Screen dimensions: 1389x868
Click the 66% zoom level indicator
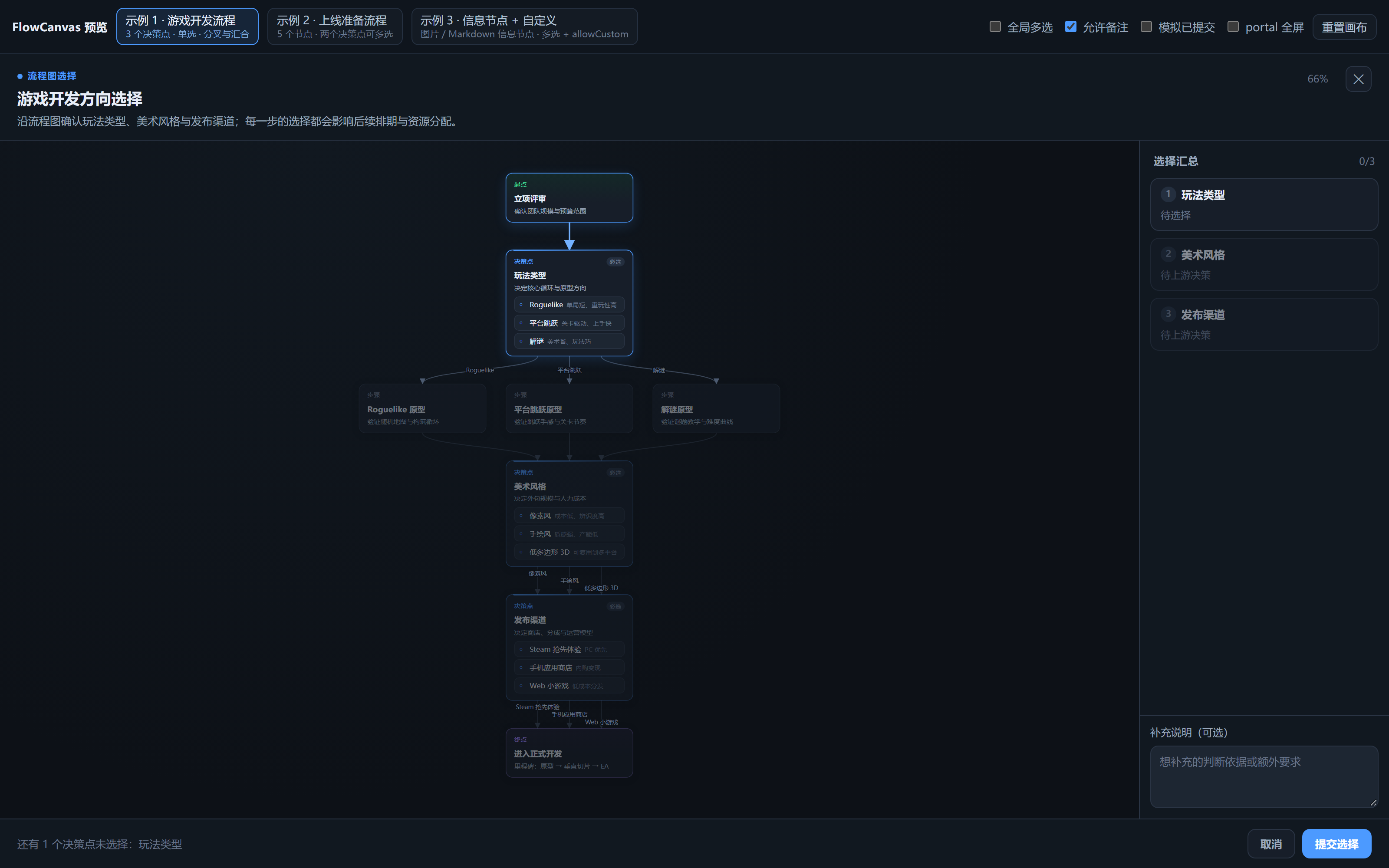pos(1317,79)
